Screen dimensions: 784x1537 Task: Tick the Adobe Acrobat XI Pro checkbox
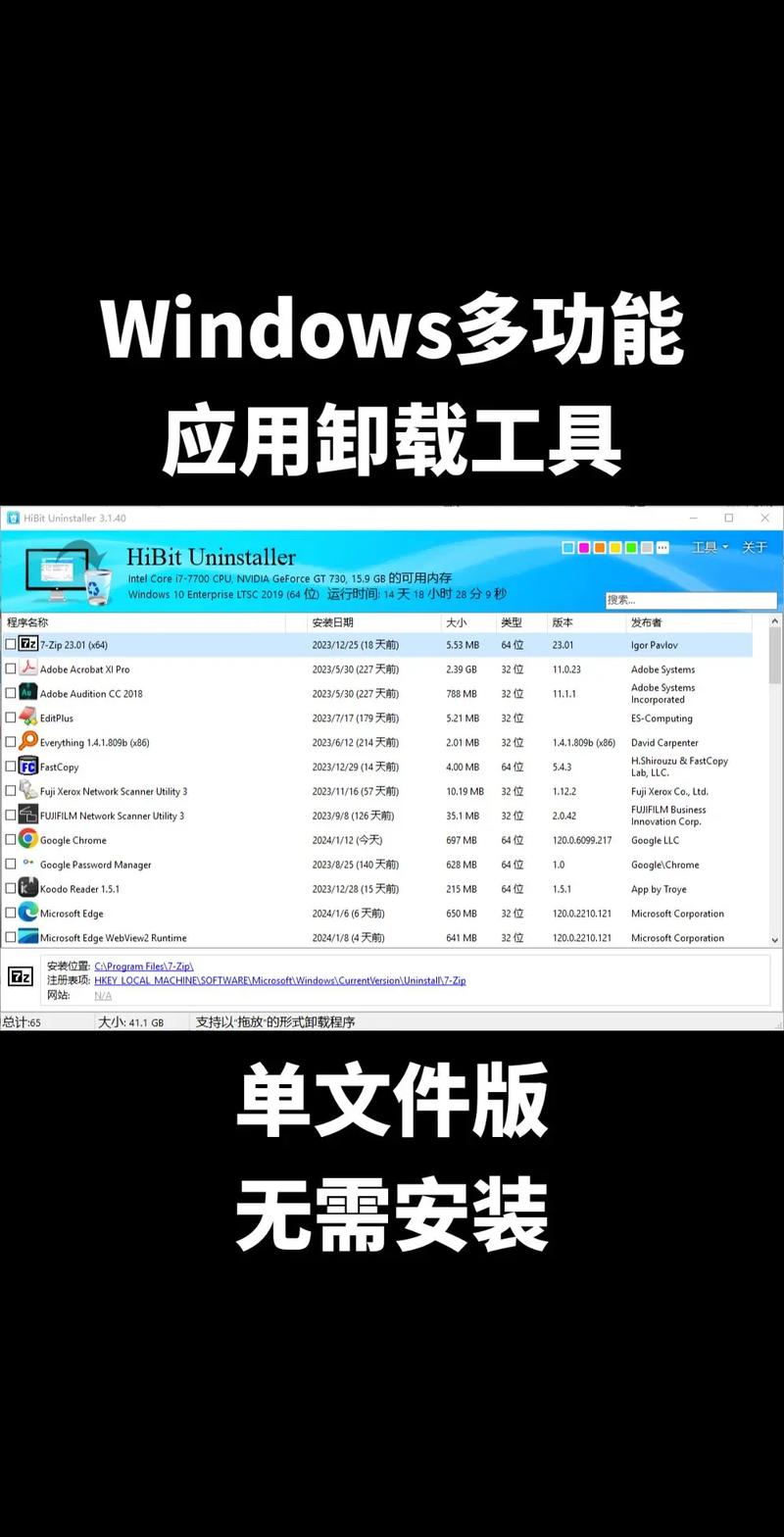(x=11, y=669)
